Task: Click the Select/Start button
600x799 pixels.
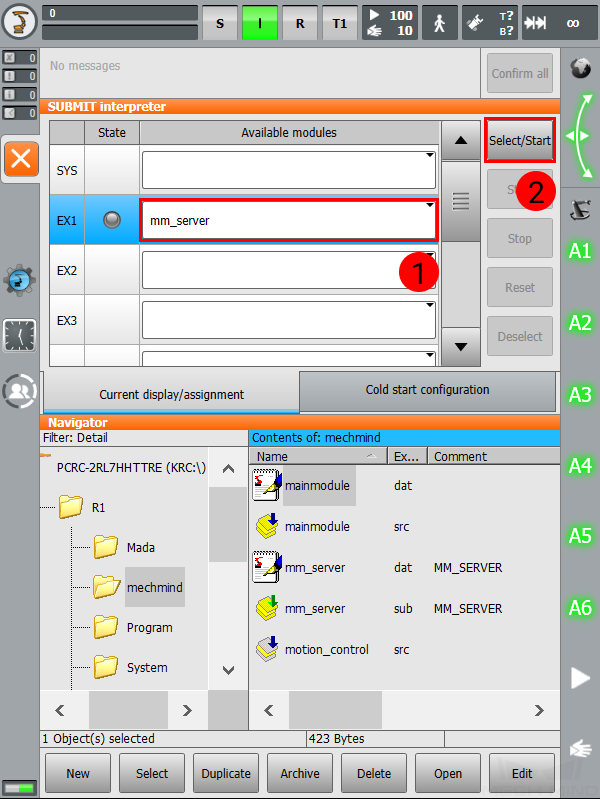Action: [519, 141]
